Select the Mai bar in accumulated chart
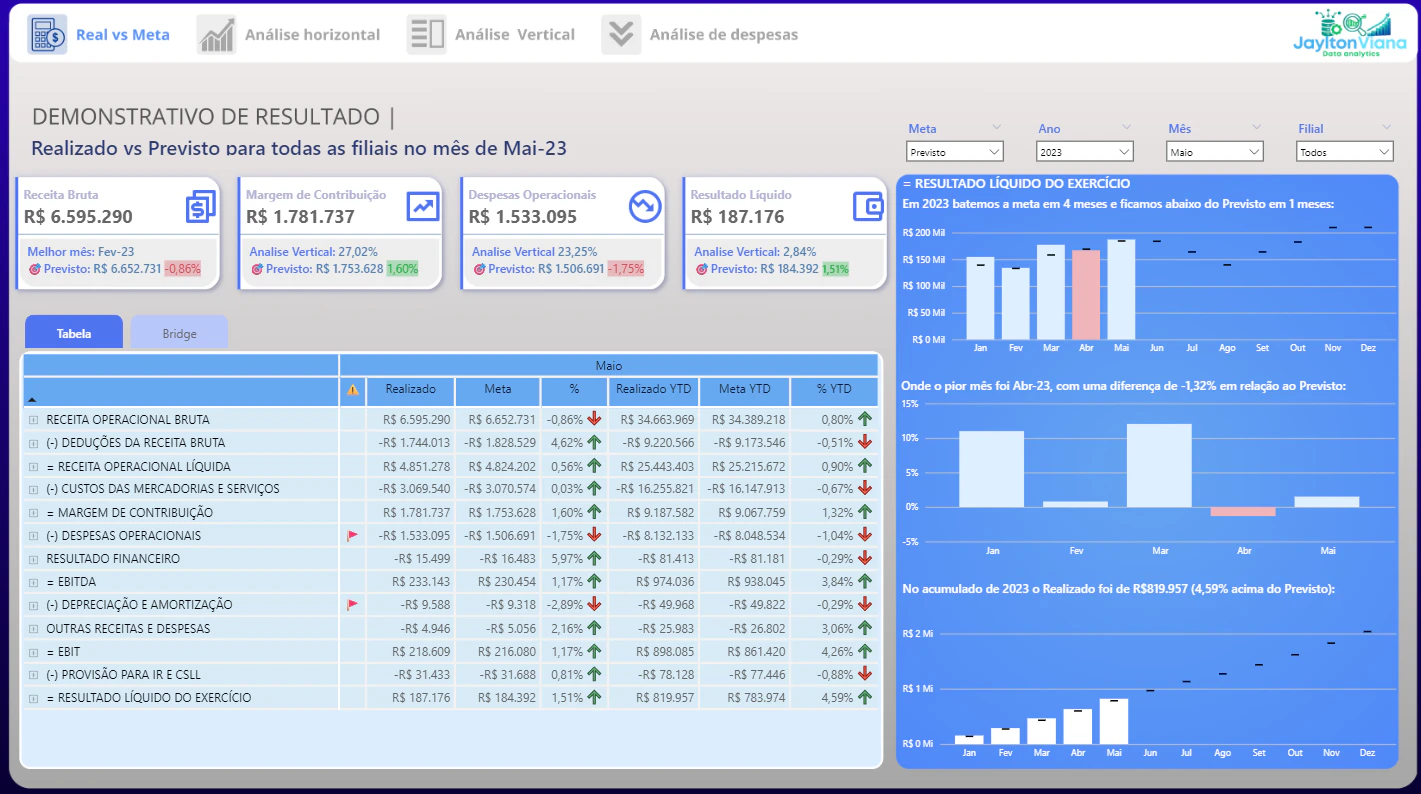The image size is (1421, 794). point(1113,721)
